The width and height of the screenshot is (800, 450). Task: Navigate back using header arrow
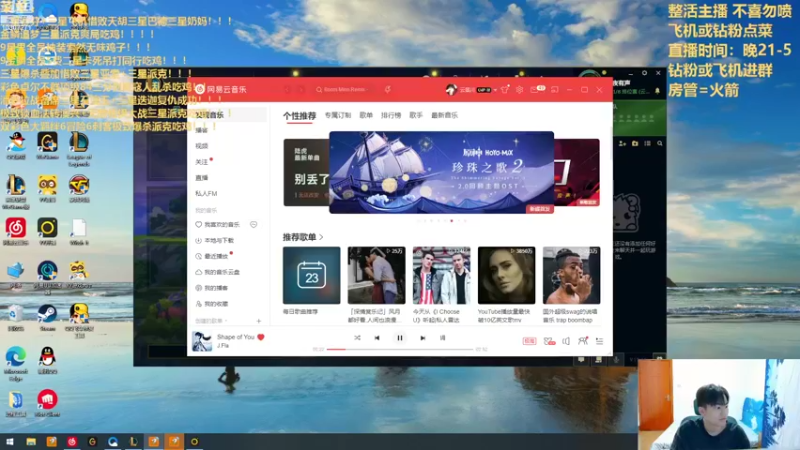(287, 89)
